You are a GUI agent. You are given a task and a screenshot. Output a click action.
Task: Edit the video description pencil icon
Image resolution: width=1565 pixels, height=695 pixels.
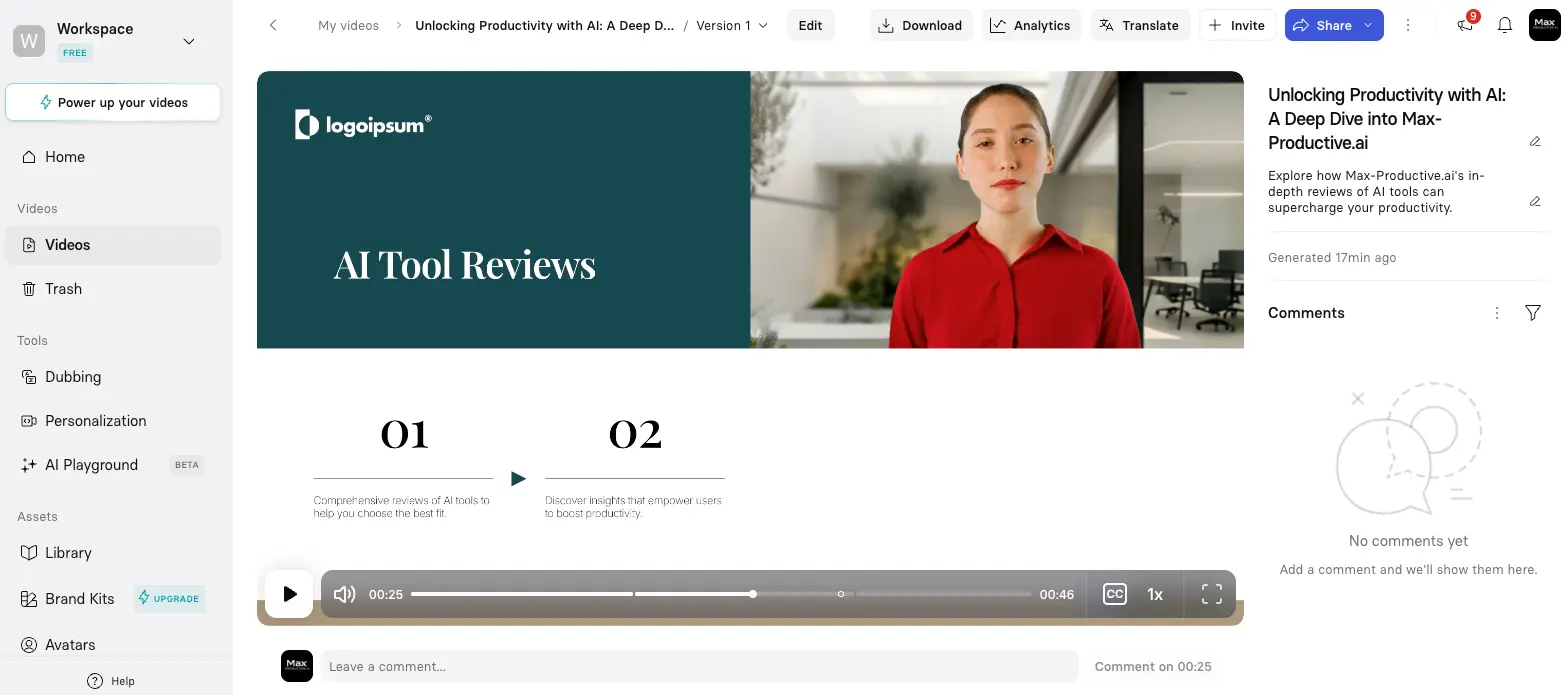pyautogui.click(x=1535, y=201)
